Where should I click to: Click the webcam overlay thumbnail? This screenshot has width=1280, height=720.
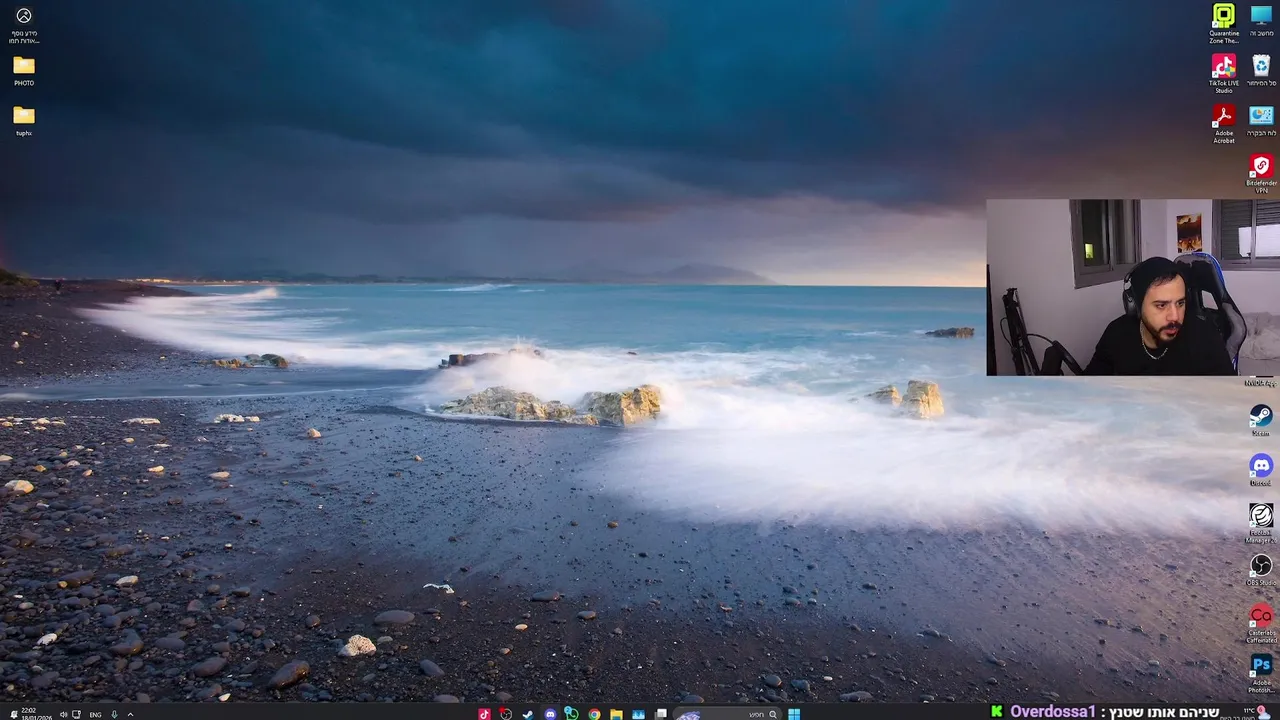coord(1133,288)
